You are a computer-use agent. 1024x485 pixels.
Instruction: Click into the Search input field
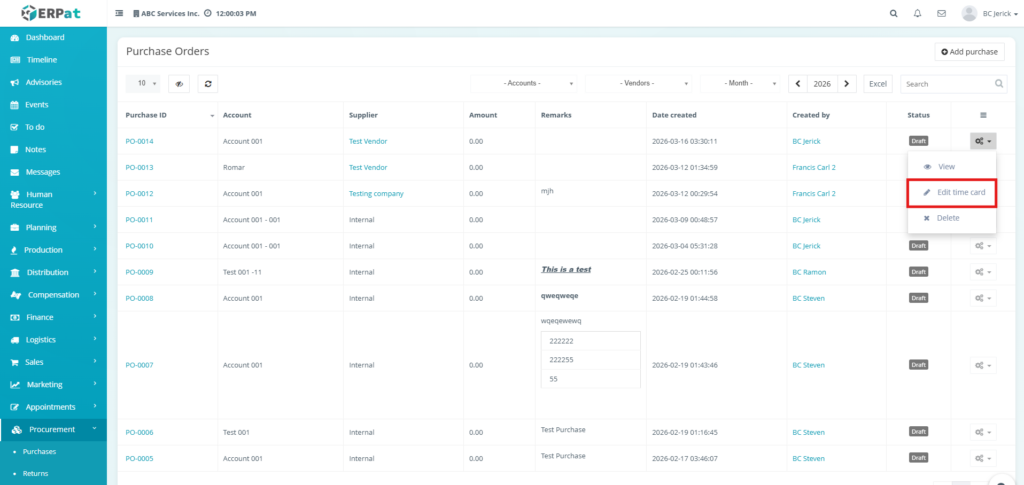click(x=947, y=84)
